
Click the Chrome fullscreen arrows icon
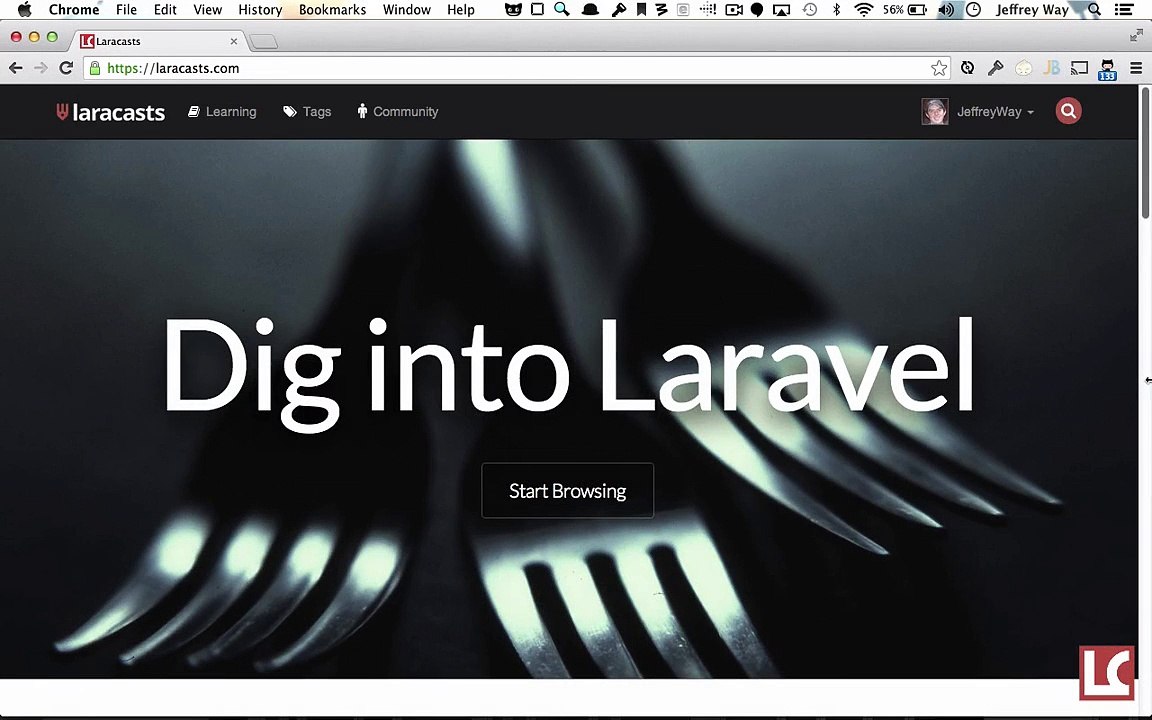coord(1136,35)
